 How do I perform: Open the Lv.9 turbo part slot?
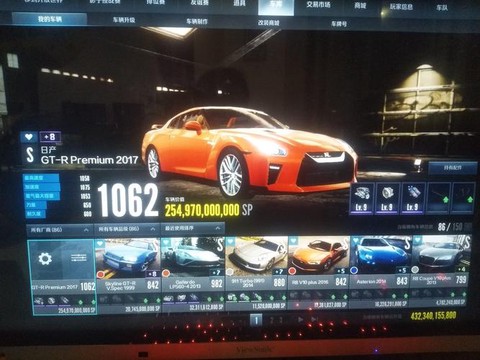point(387,198)
